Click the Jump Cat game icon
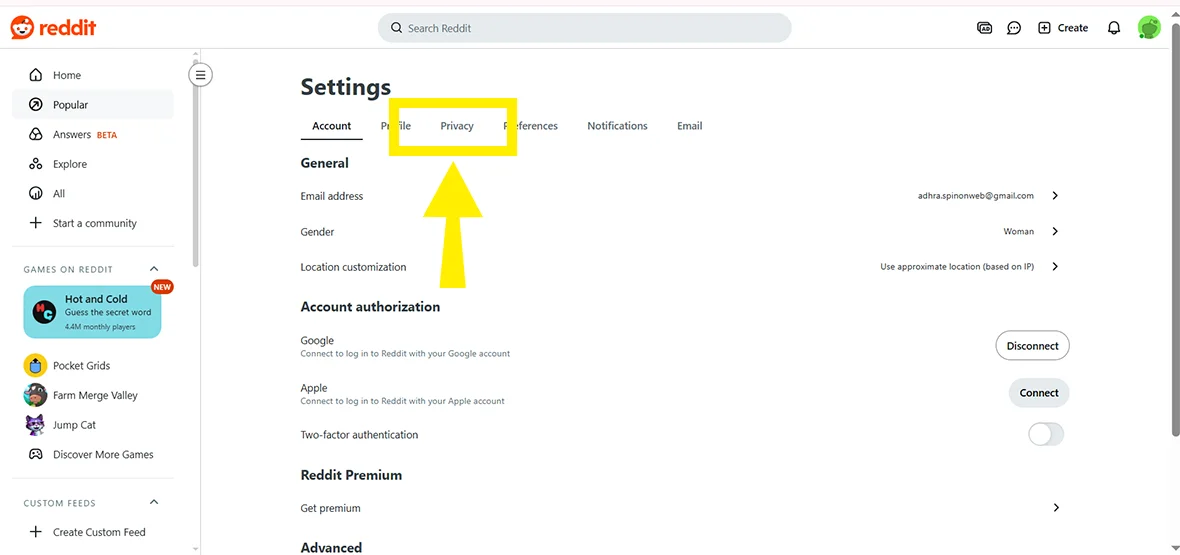1180x555 pixels. point(35,425)
